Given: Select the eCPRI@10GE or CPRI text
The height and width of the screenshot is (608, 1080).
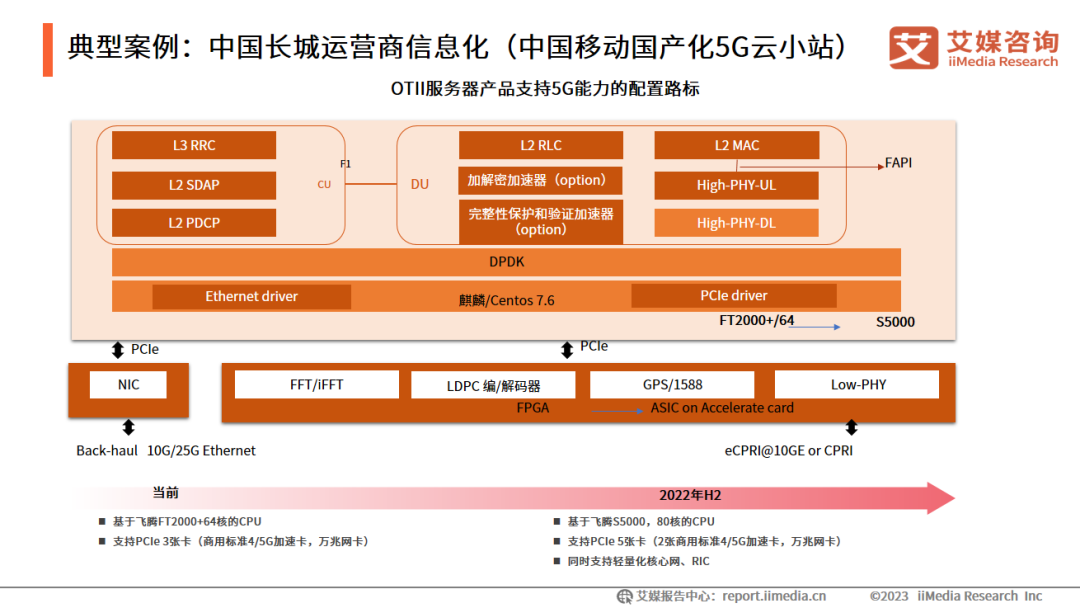Looking at the screenshot, I should click(789, 450).
